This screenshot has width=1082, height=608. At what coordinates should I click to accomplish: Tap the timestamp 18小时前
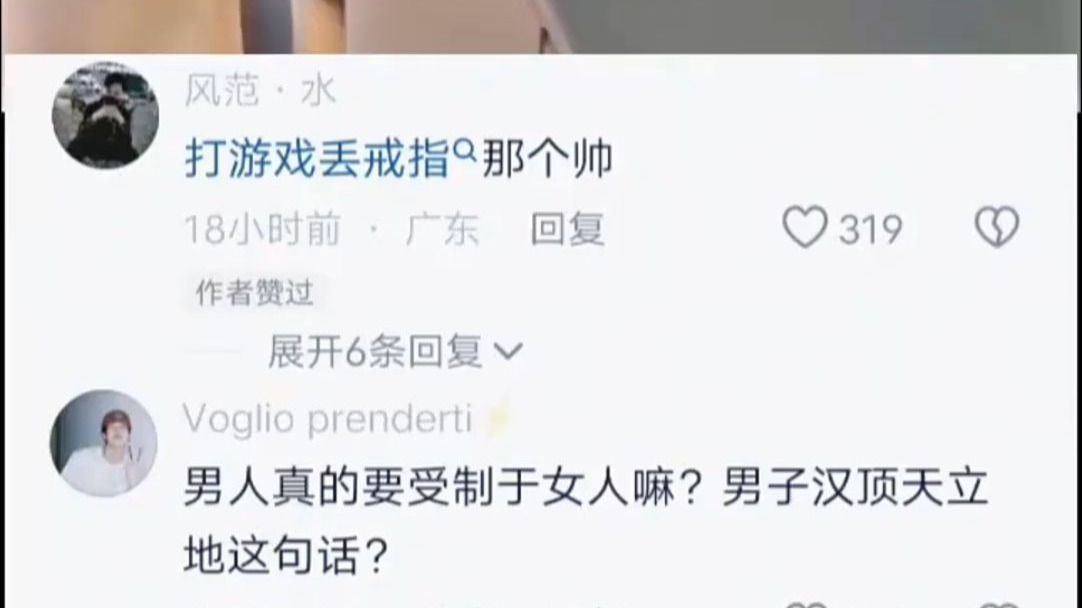[263, 229]
